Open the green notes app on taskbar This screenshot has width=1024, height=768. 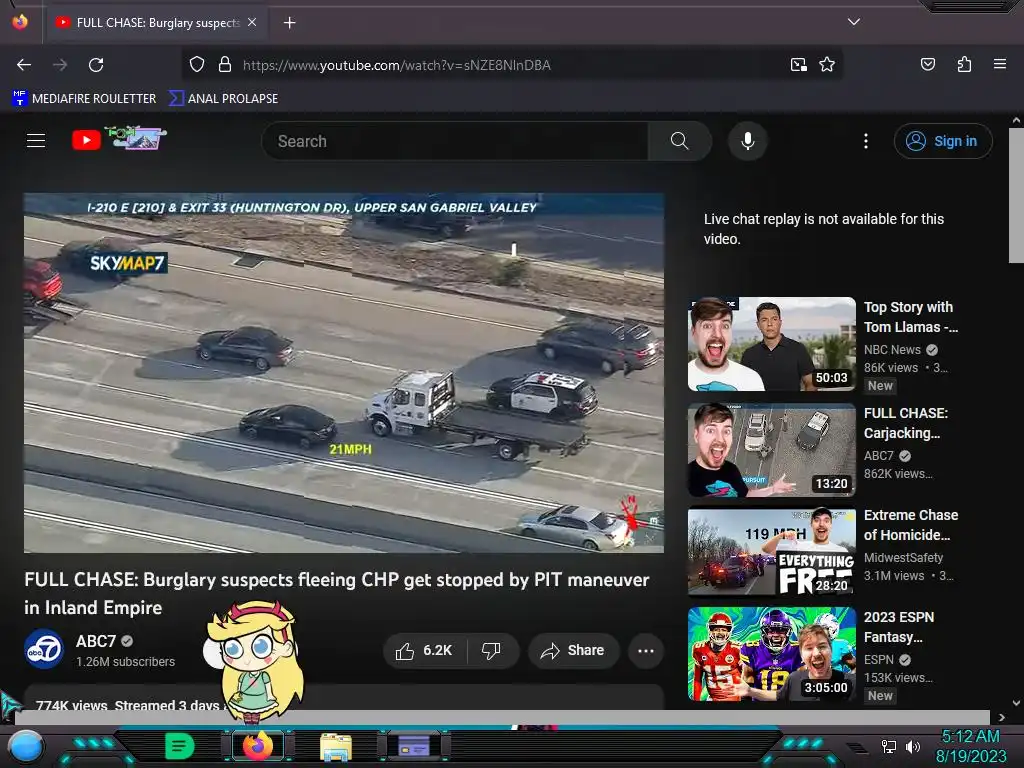180,746
